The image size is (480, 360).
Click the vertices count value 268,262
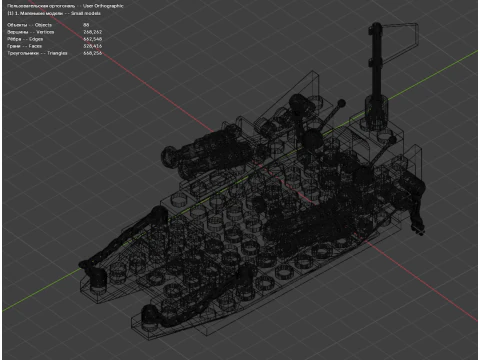coord(92,32)
